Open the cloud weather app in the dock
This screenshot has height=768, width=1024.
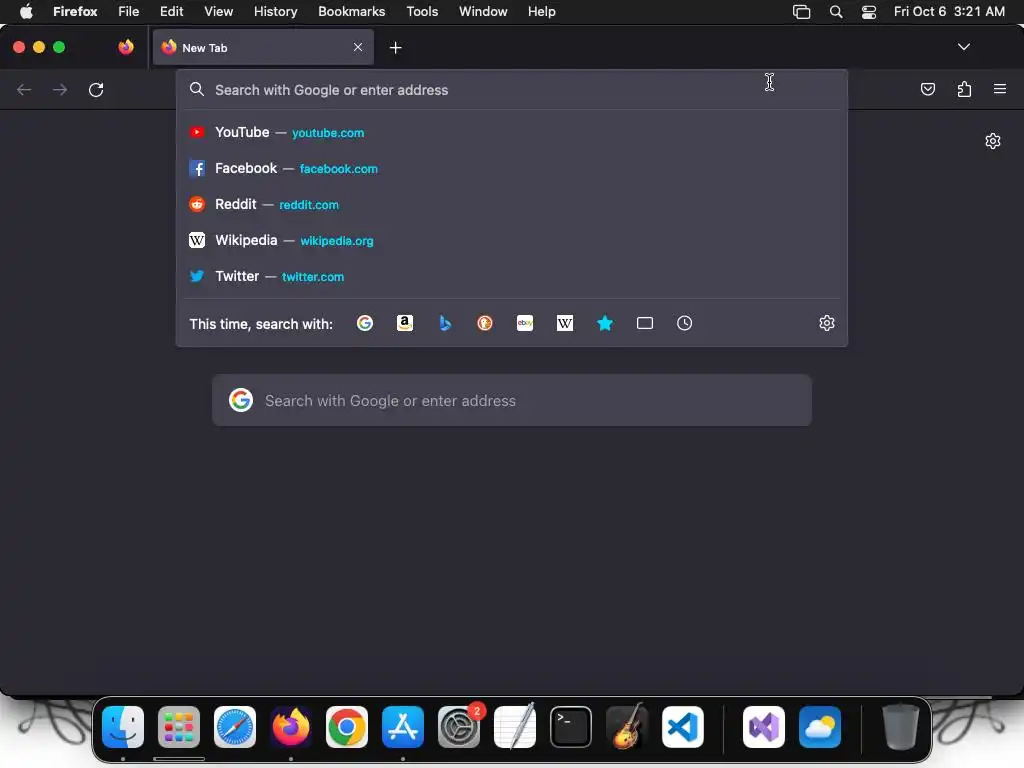820,727
